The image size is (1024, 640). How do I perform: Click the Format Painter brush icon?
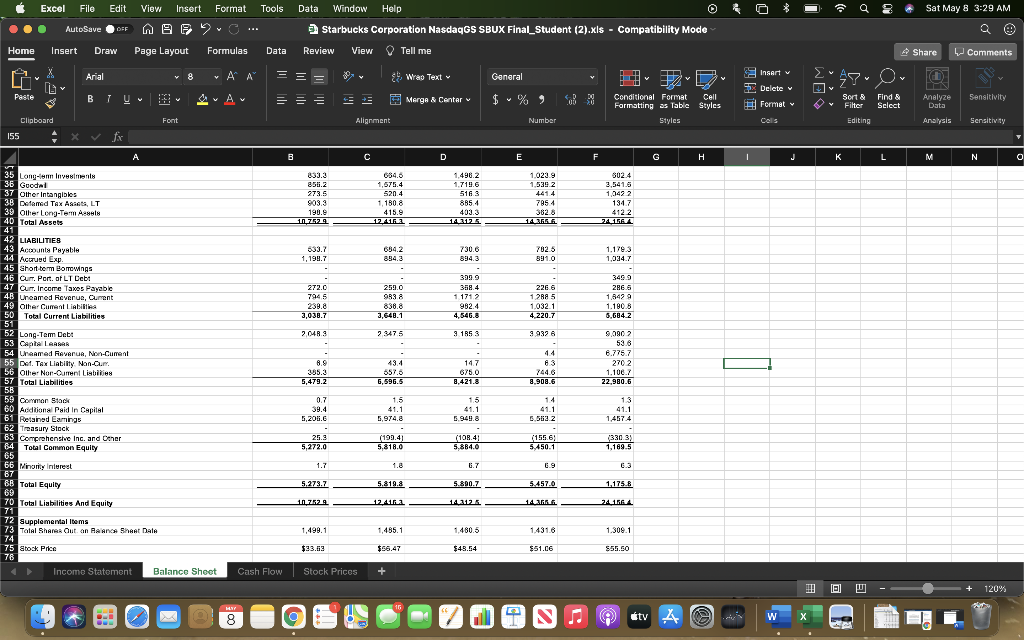[x=50, y=103]
